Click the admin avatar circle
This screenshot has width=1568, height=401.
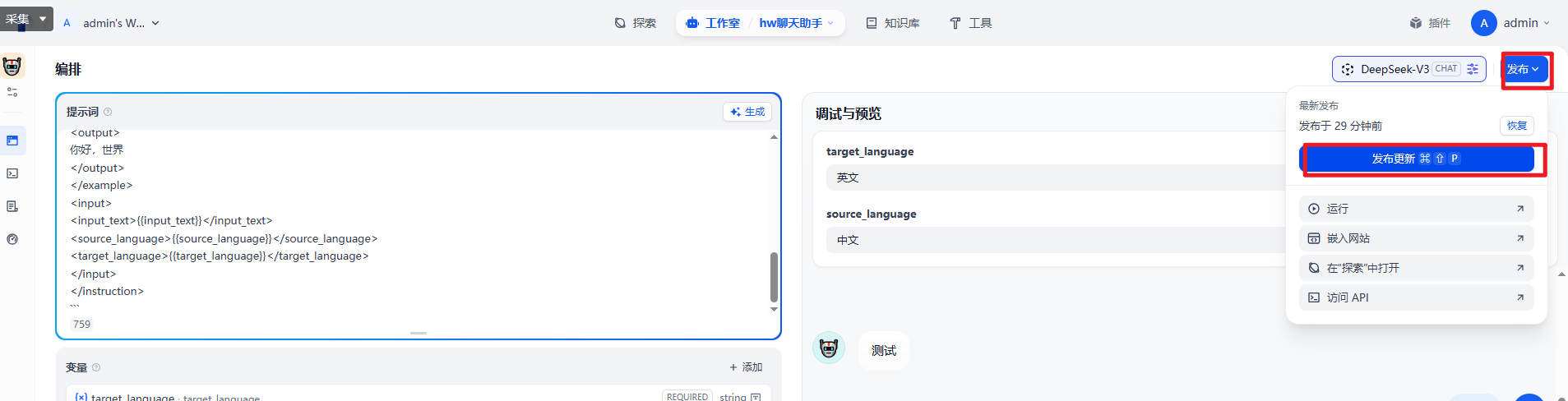1484,23
